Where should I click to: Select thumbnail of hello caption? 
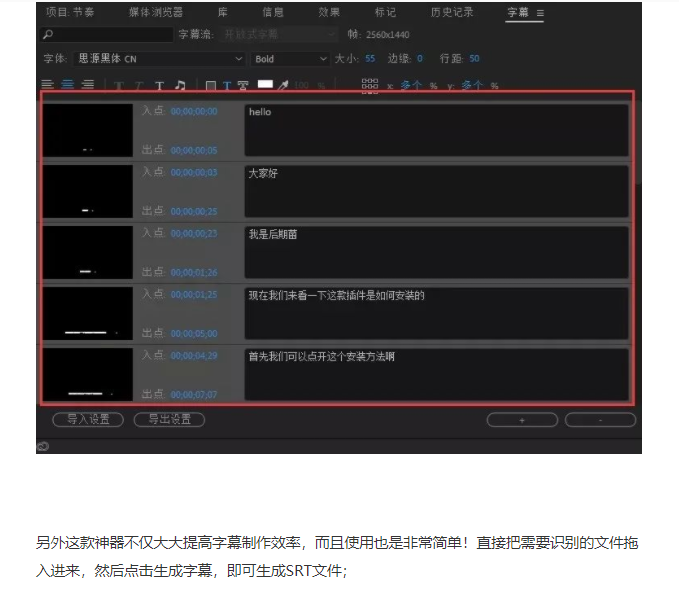point(88,130)
